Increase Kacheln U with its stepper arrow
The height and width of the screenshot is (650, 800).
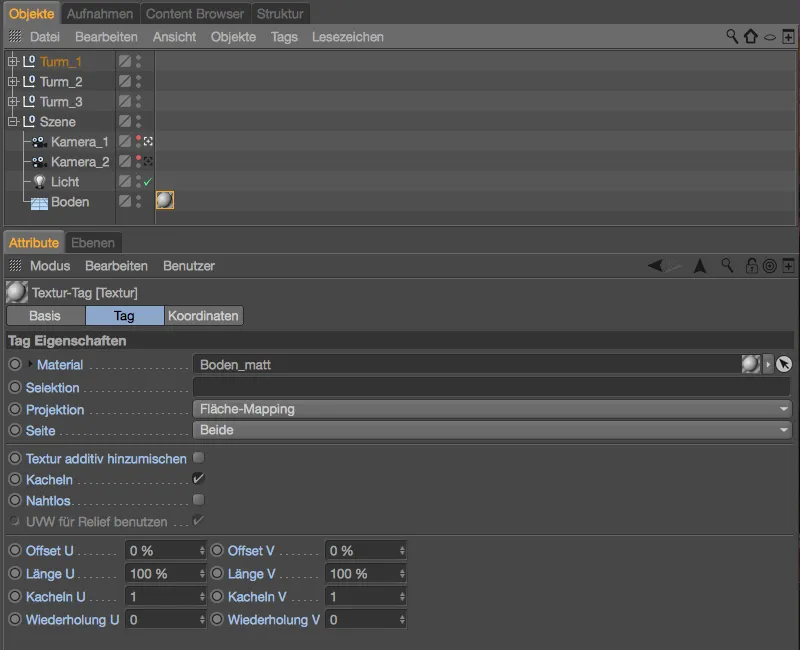point(200,591)
